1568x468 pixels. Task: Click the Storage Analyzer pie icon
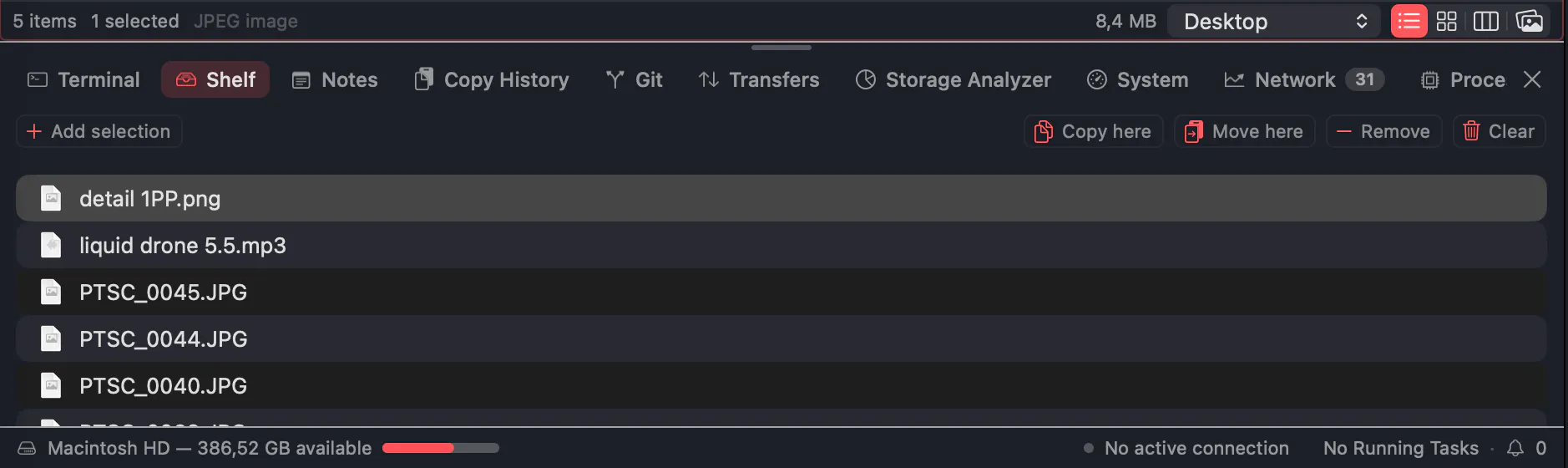pos(866,79)
